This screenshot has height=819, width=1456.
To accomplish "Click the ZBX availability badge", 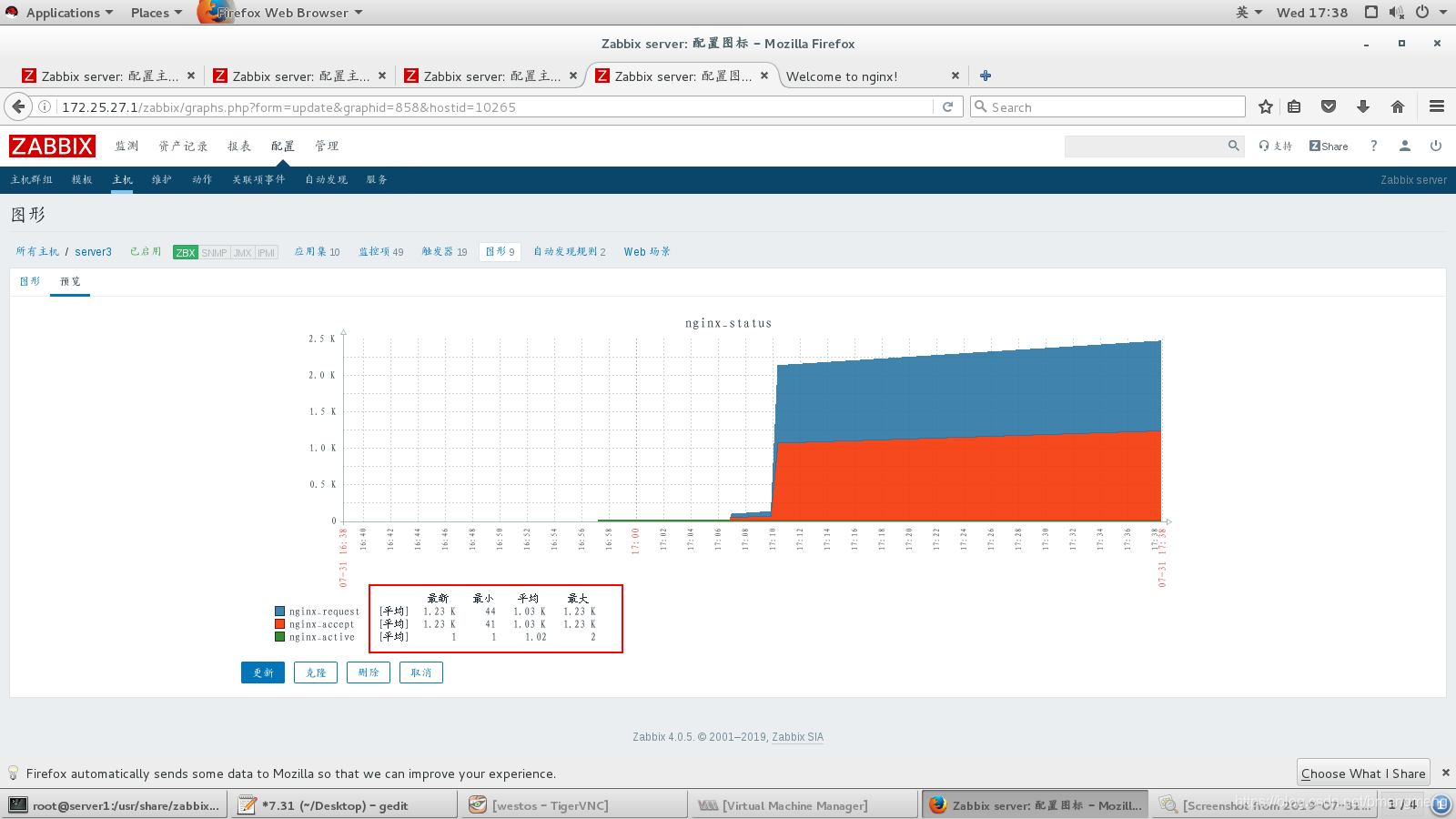I will (186, 252).
